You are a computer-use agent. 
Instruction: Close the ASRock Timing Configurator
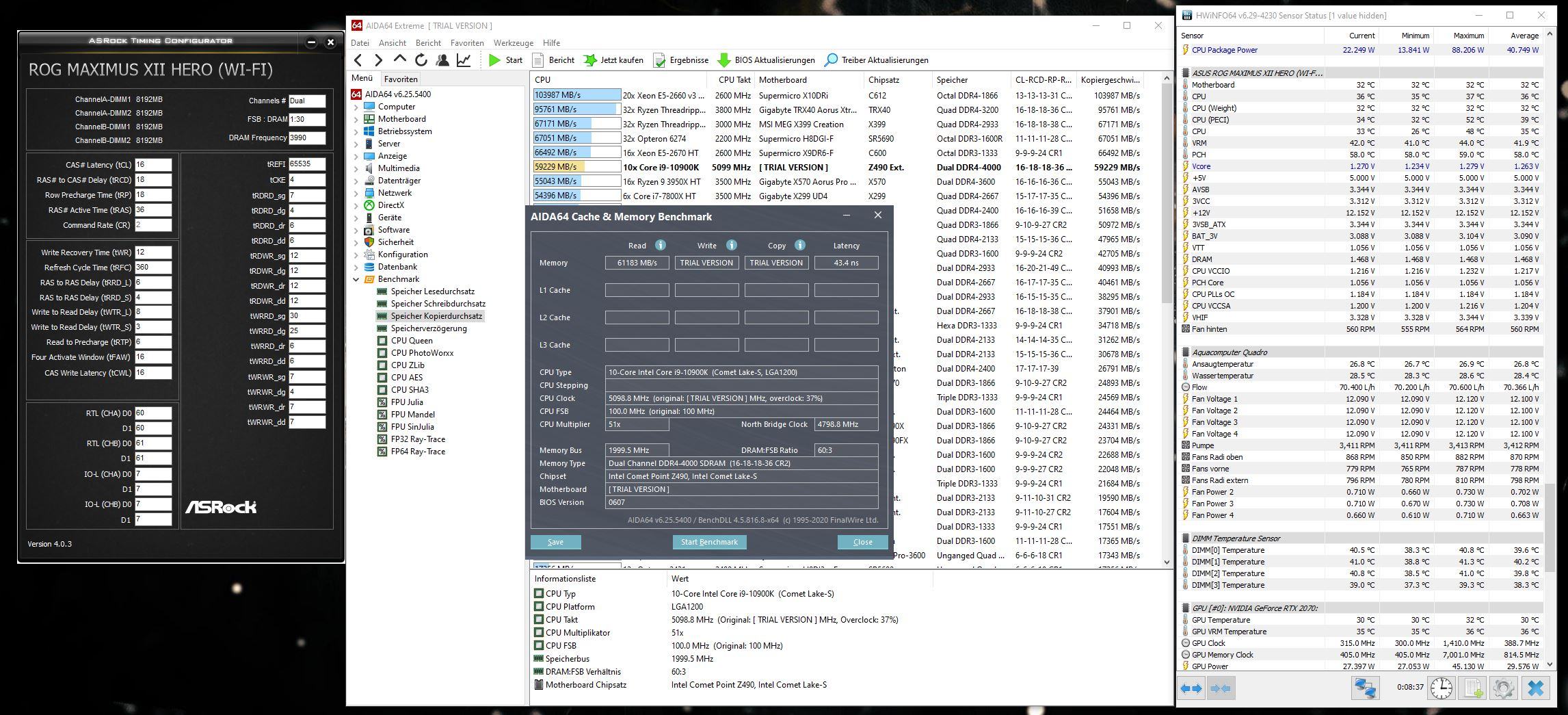click(x=330, y=42)
